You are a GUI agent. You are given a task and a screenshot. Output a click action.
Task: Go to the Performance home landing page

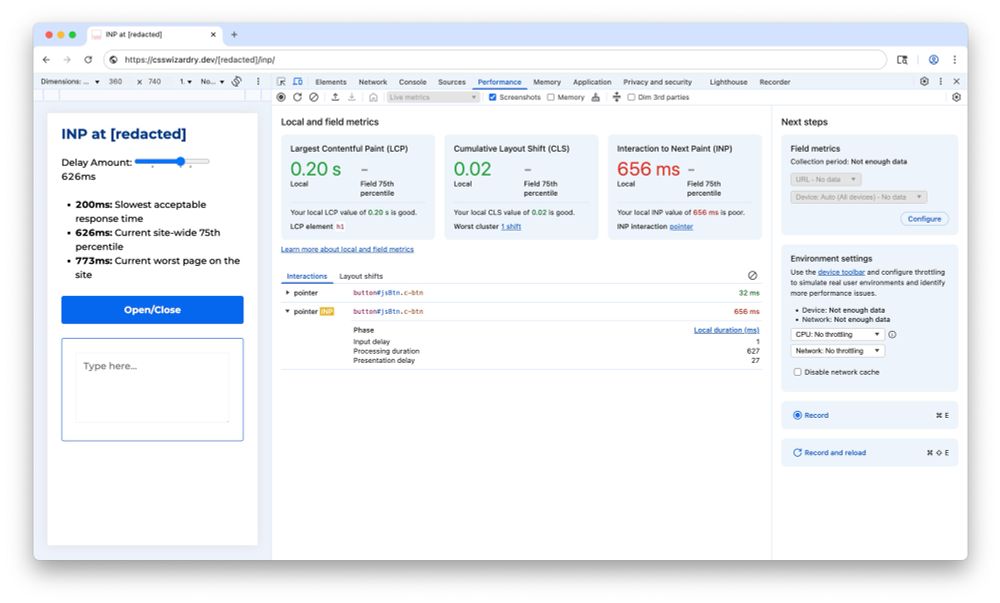pyautogui.click(x=373, y=97)
